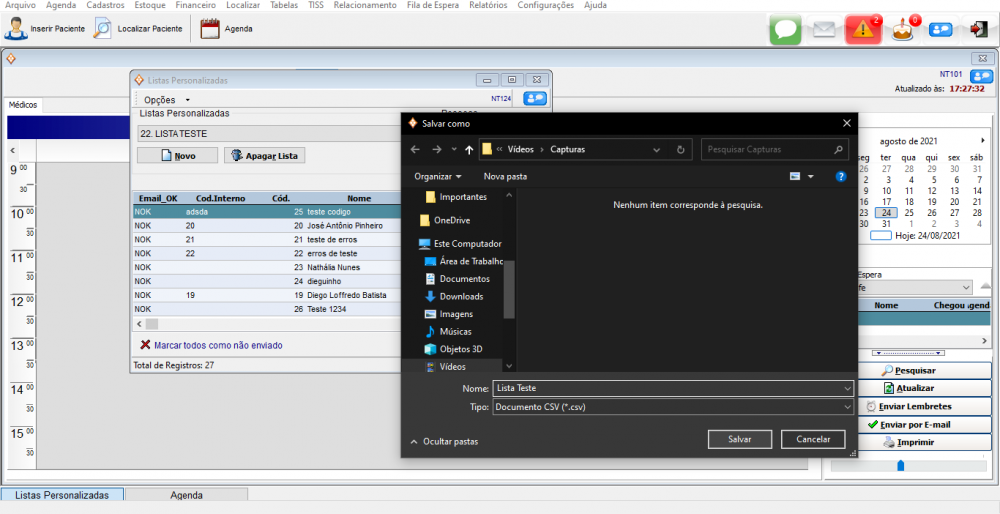Collapse folders with Ocultar pastas
This screenshot has height=514, width=1000.
click(444, 441)
